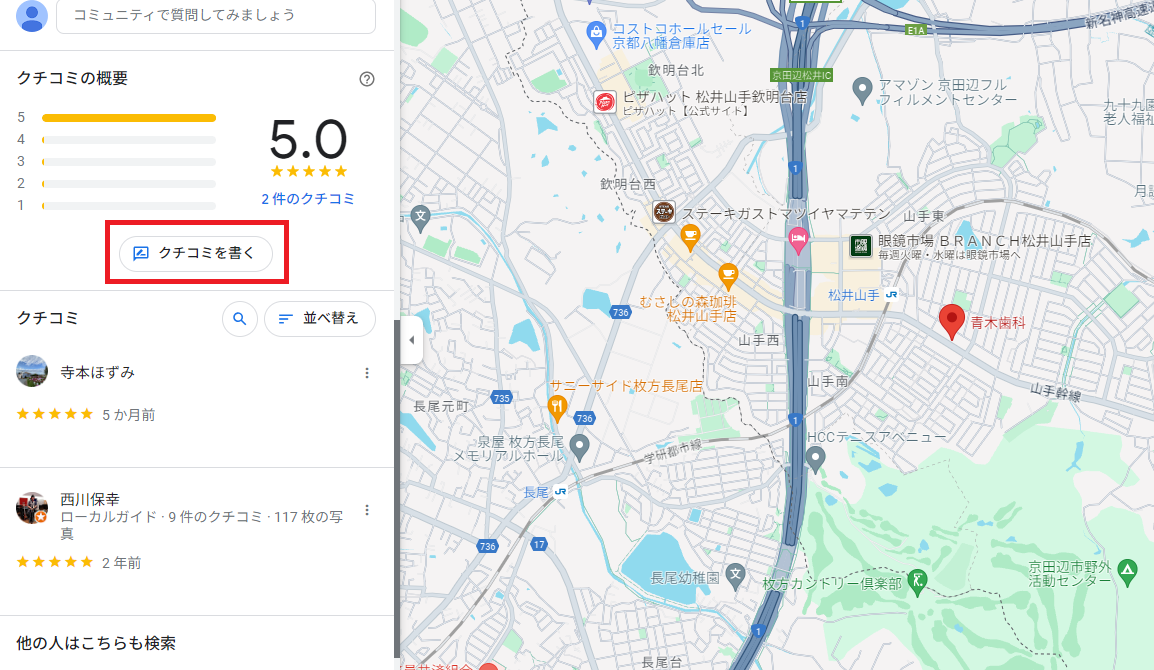Click your profile avatar icon
The image size is (1154, 670).
[x=30, y=16]
